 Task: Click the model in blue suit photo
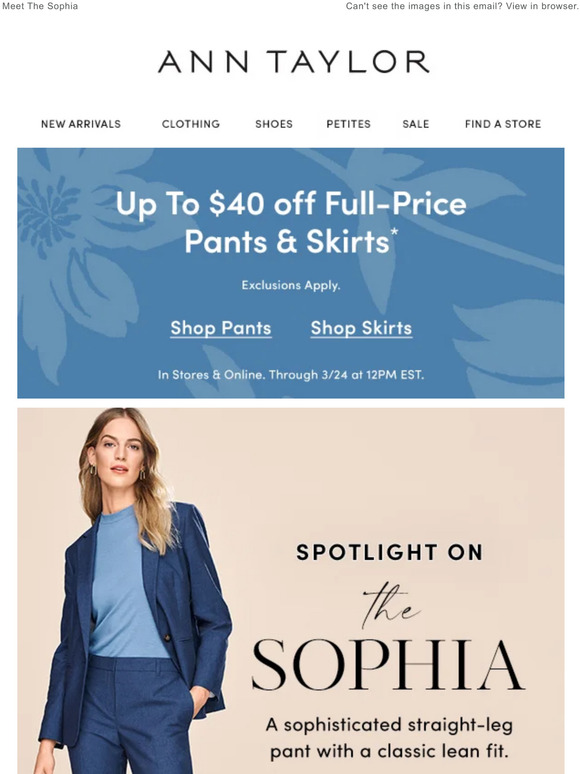coord(133,591)
